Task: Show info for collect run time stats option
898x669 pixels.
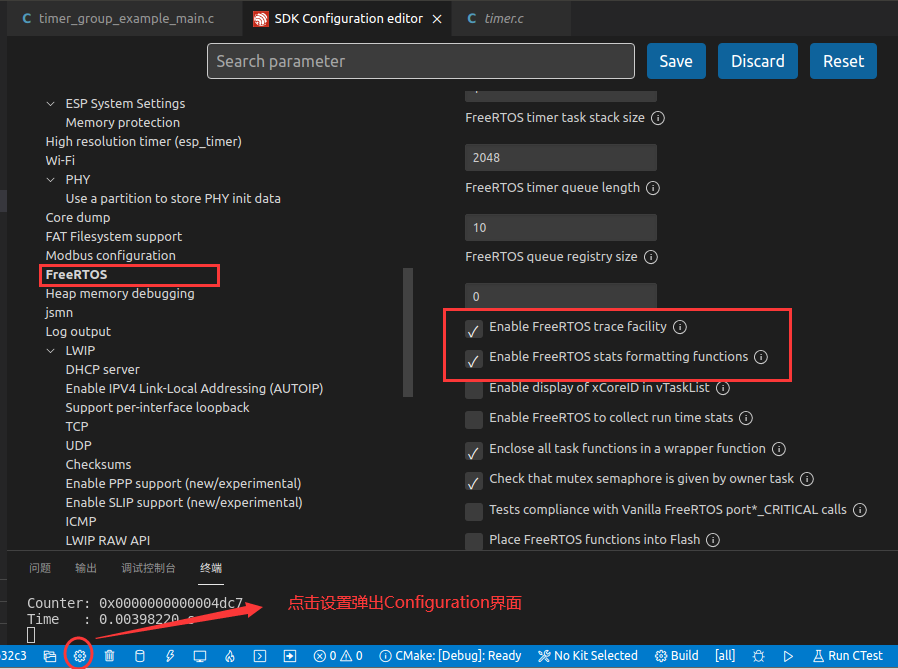Action: point(746,418)
